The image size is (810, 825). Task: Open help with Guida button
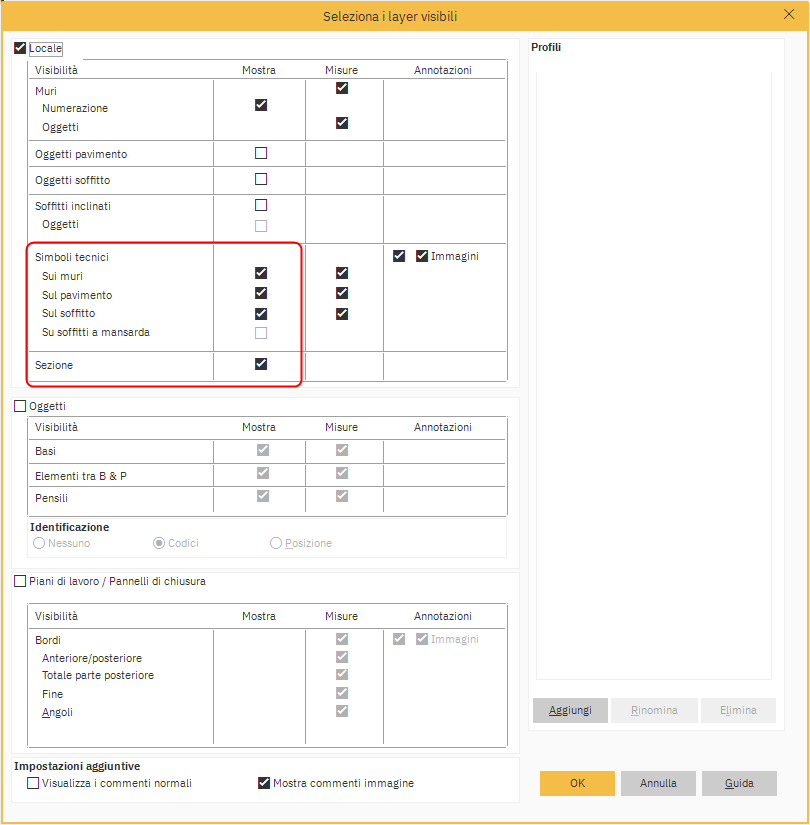tap(739, 783)
